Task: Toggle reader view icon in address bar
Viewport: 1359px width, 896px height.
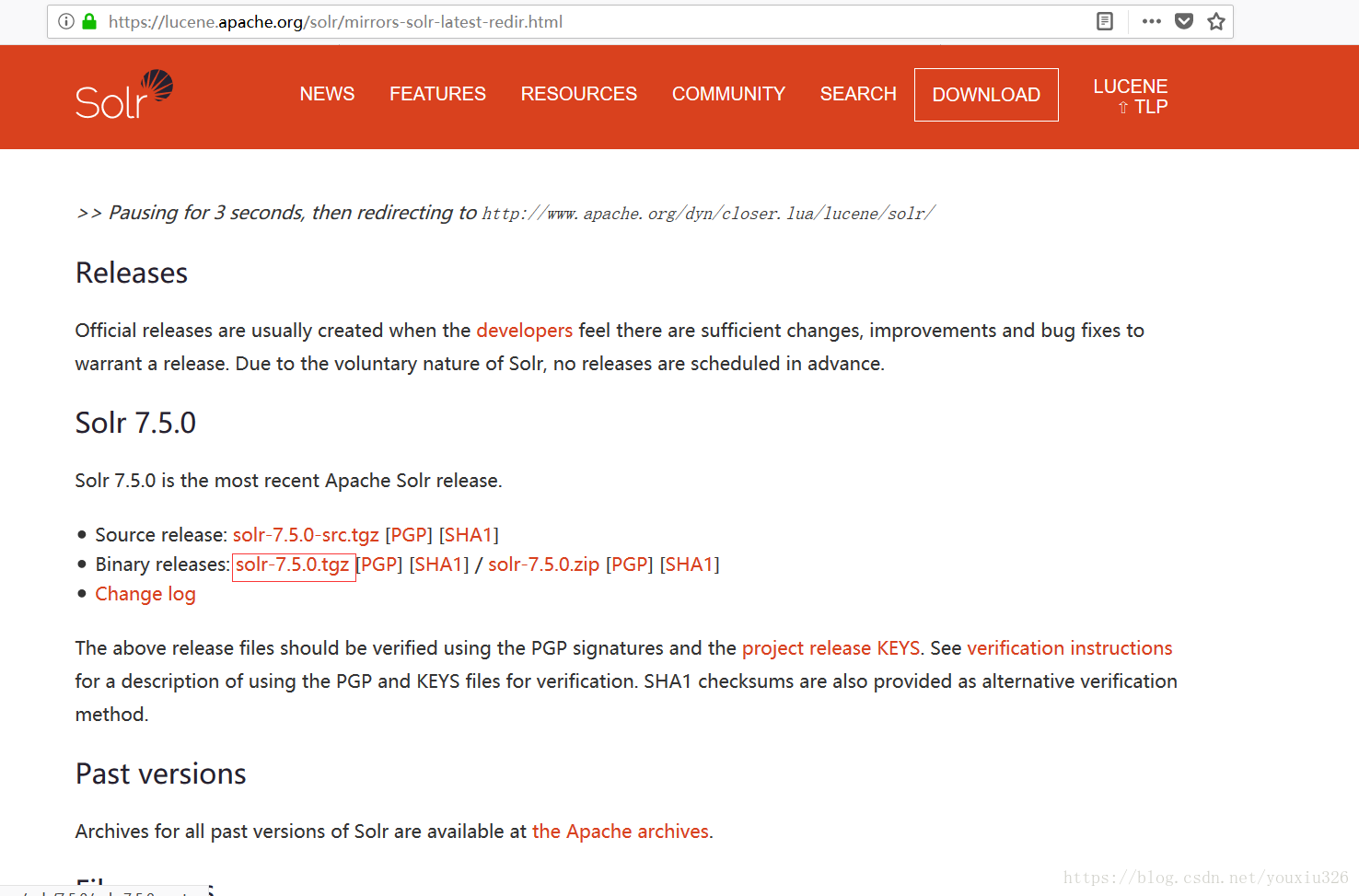Action: tap(1105, 21)
